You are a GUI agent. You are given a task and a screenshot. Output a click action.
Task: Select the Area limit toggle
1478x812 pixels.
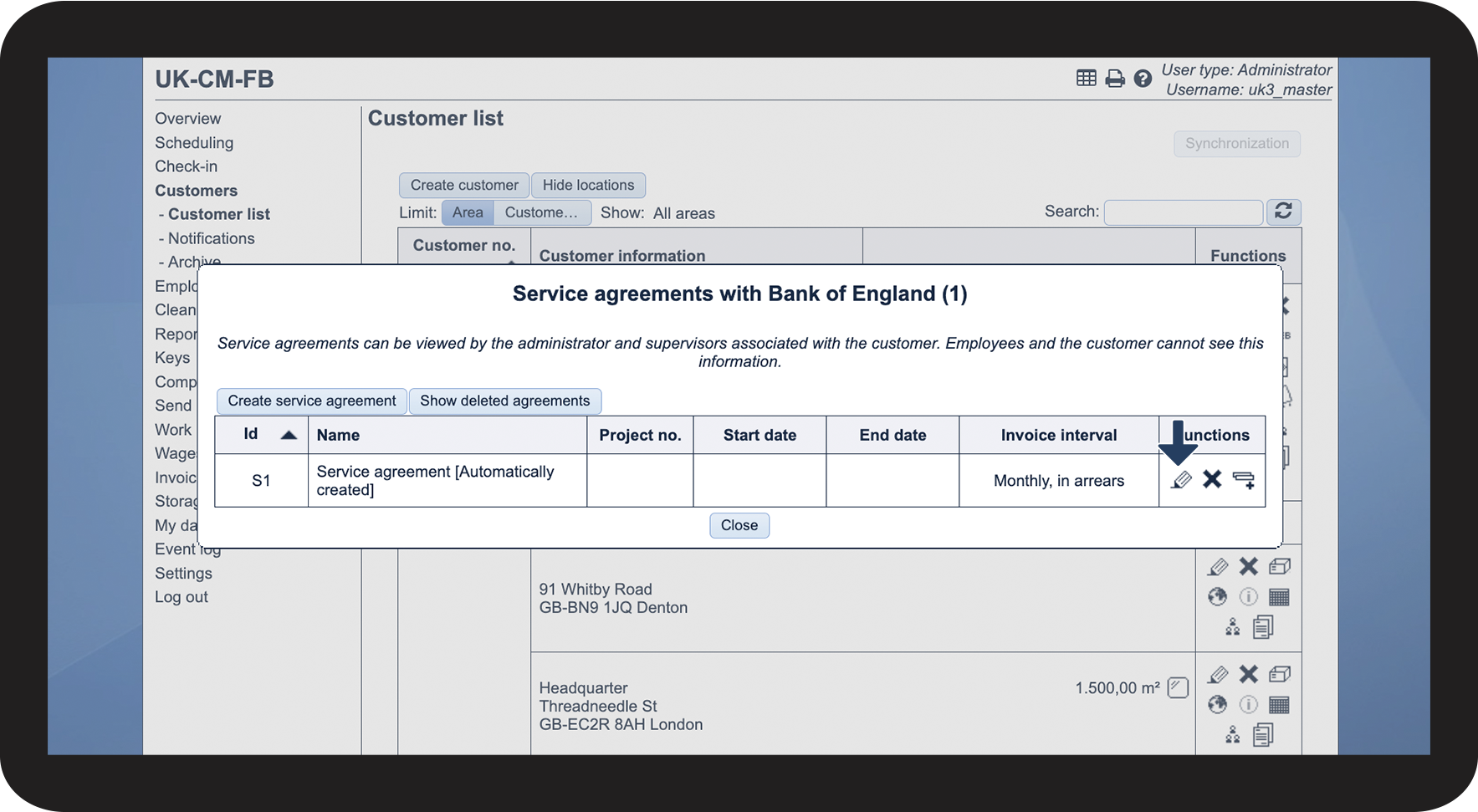coord(468,212)
